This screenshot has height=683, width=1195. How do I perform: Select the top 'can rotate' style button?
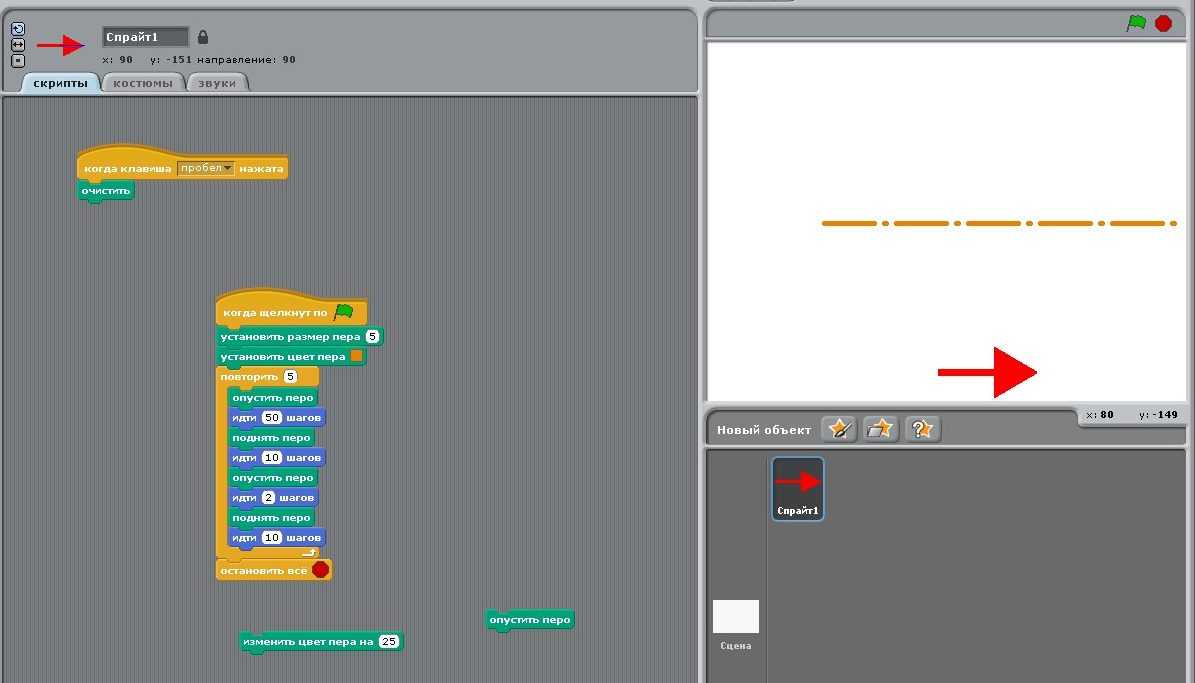point(18,29)
